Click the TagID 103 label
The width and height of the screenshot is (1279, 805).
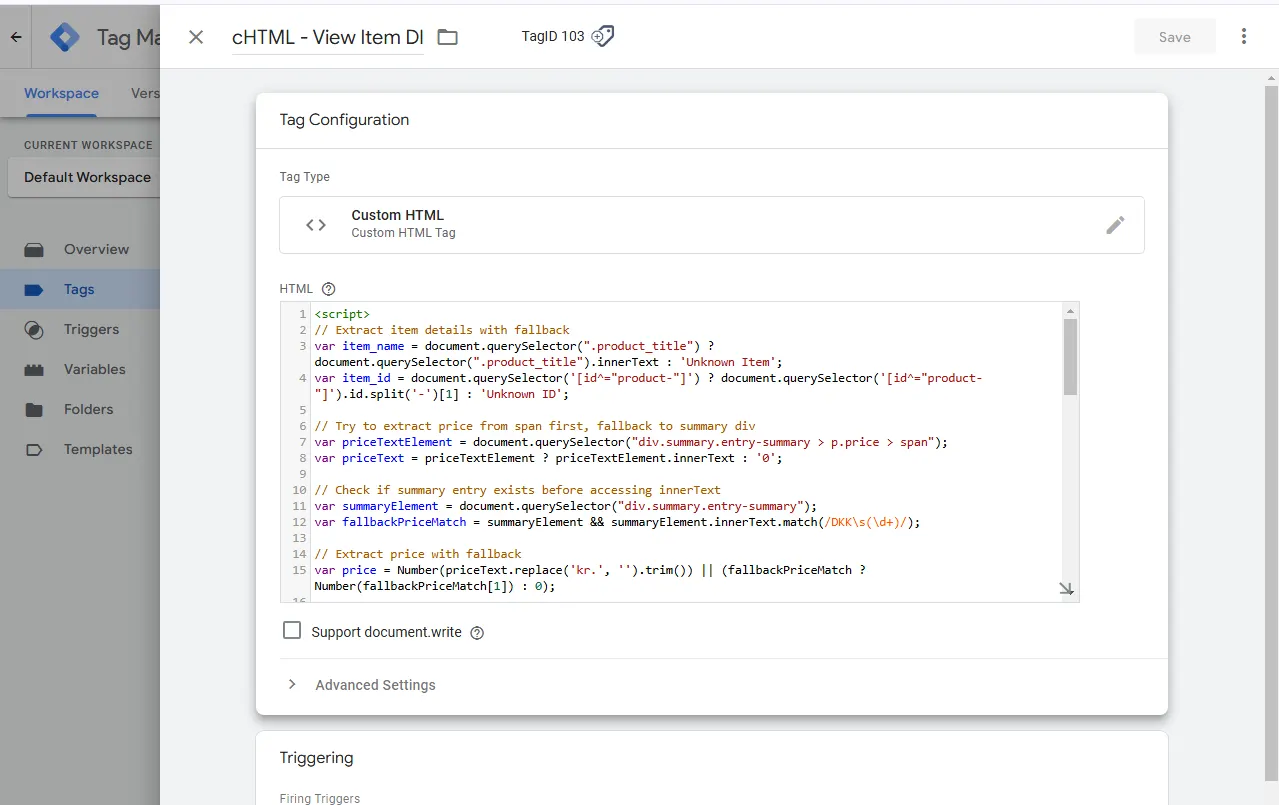553,36
